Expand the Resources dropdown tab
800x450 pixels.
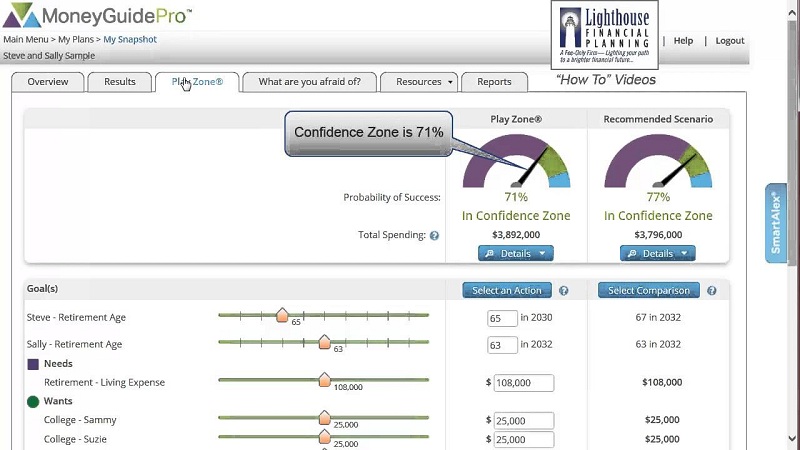[x=419, y=82]
